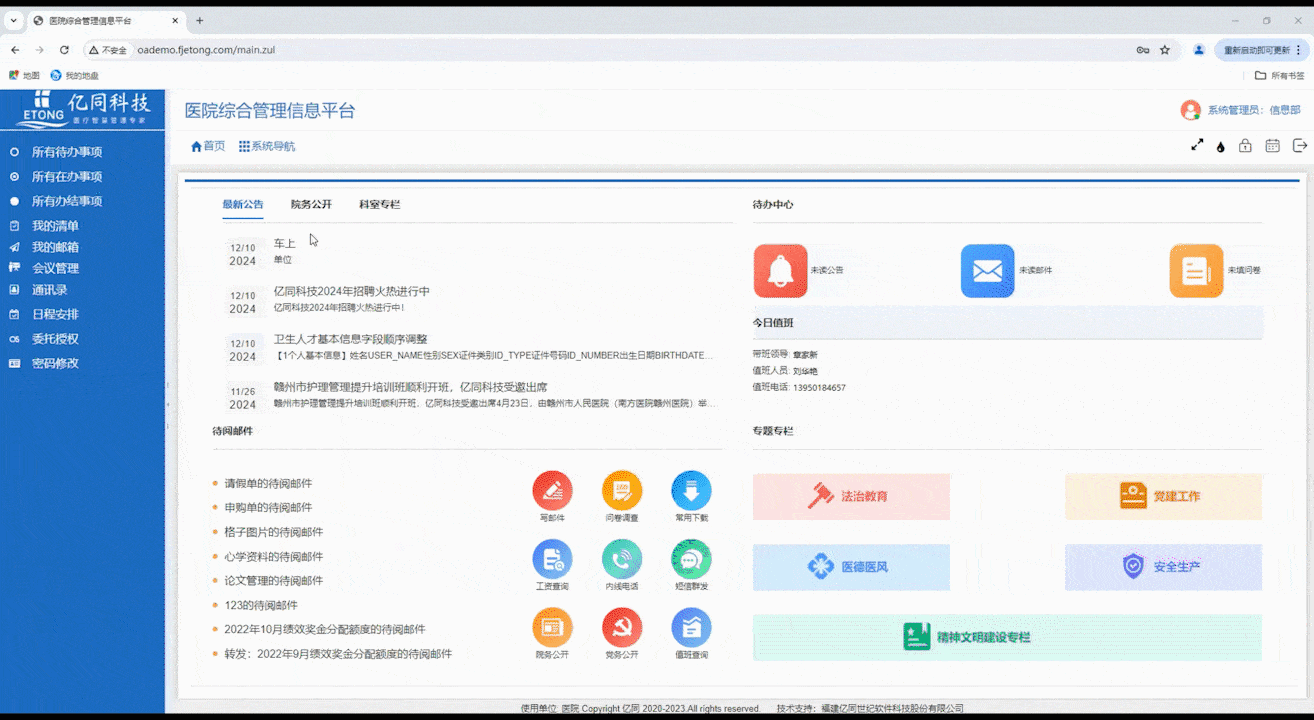Open the 党务公开 party affairs icon
This screenshot has height=720, width=1314.
(621, 628)
